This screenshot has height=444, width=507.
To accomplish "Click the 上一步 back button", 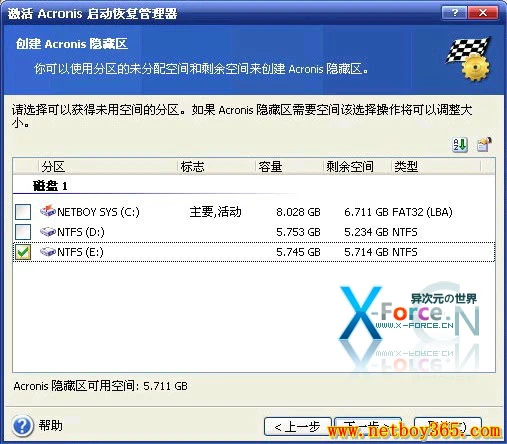I will click(298, 427).
